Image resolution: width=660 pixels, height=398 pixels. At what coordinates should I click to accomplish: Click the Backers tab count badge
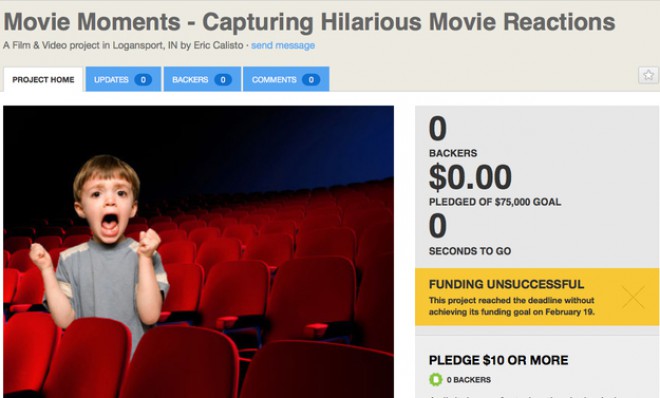pos(223,80)
